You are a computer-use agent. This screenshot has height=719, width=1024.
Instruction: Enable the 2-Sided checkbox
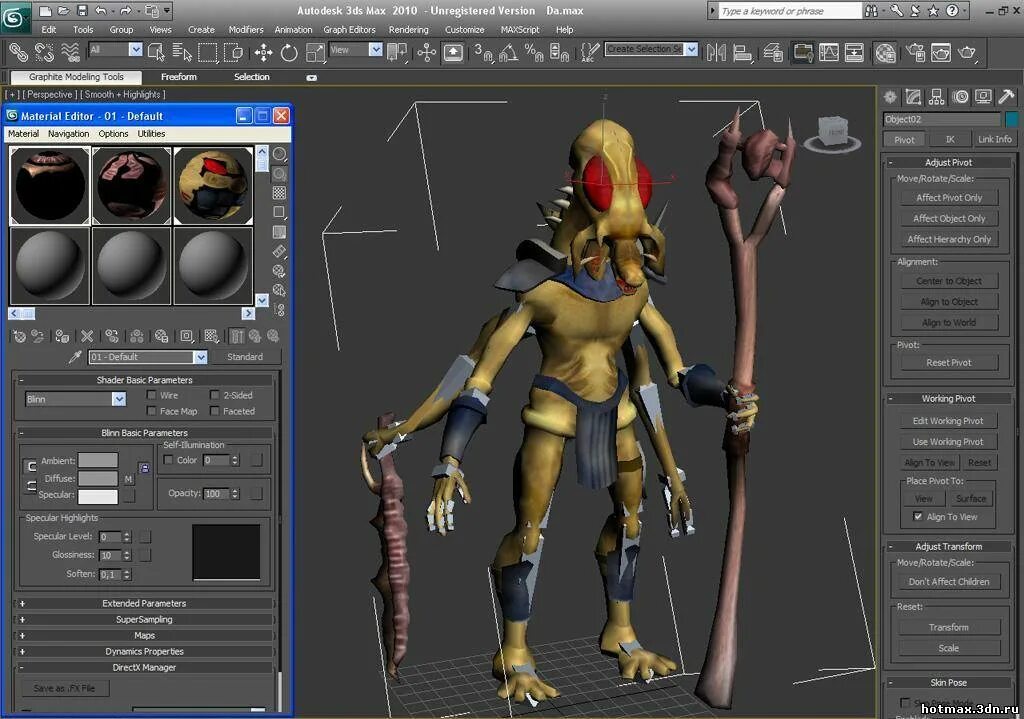click(x=214, y=395)
